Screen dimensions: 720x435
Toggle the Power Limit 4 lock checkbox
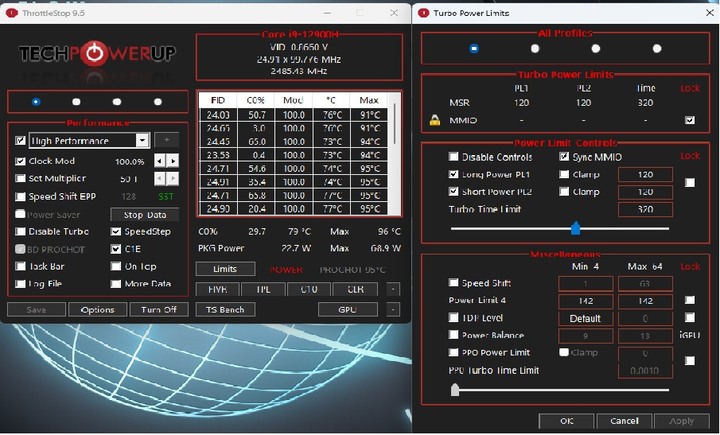pos(690,300)
